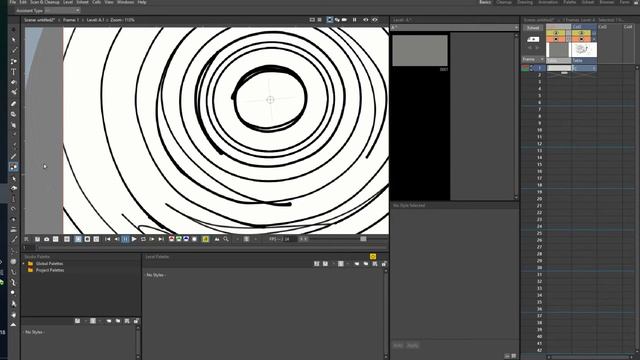Select the Type tool in the toolbar
Image resolution: width=640 pixels, height=360 pixels.
[x=13, y=72]
